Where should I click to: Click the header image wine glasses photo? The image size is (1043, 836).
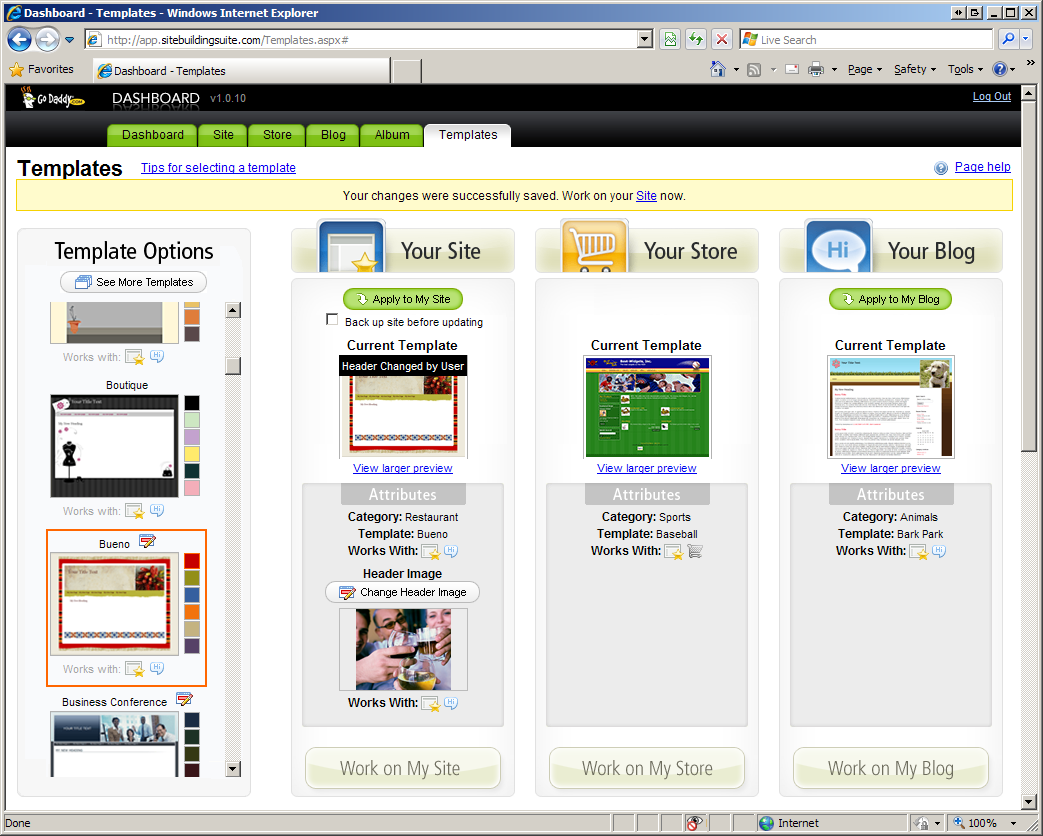point(403,649)
